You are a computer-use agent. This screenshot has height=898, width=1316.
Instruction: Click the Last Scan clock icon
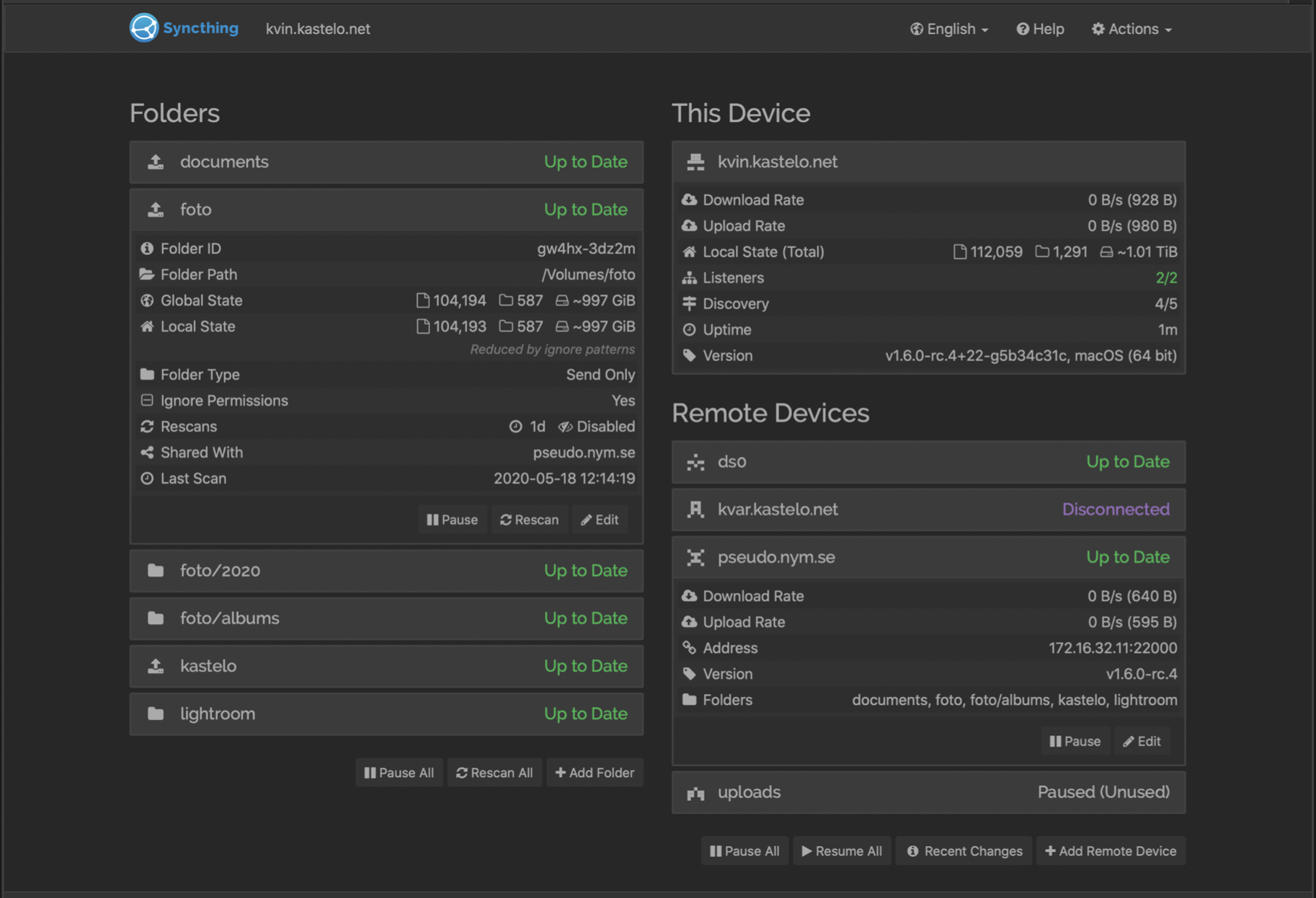(x=147, y=478)
